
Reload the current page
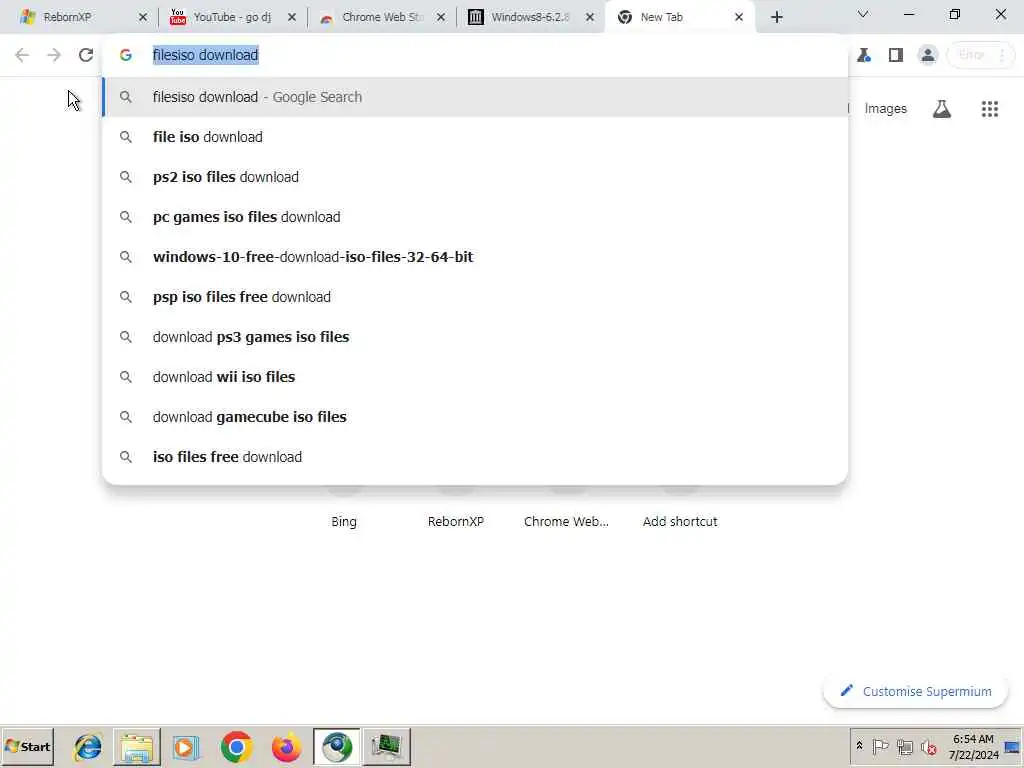pos(86,55)
